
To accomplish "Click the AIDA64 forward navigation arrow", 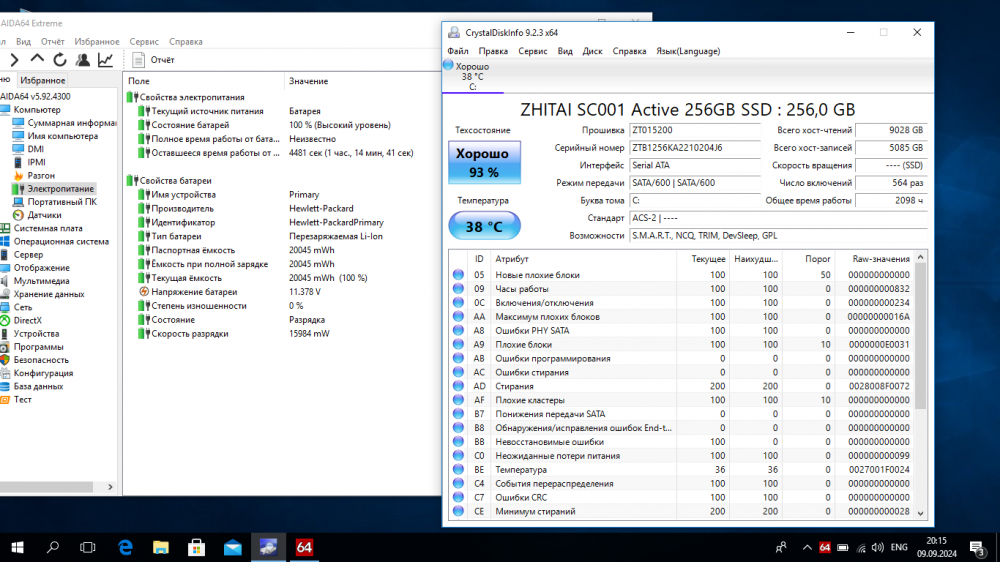I will point(14,60).
